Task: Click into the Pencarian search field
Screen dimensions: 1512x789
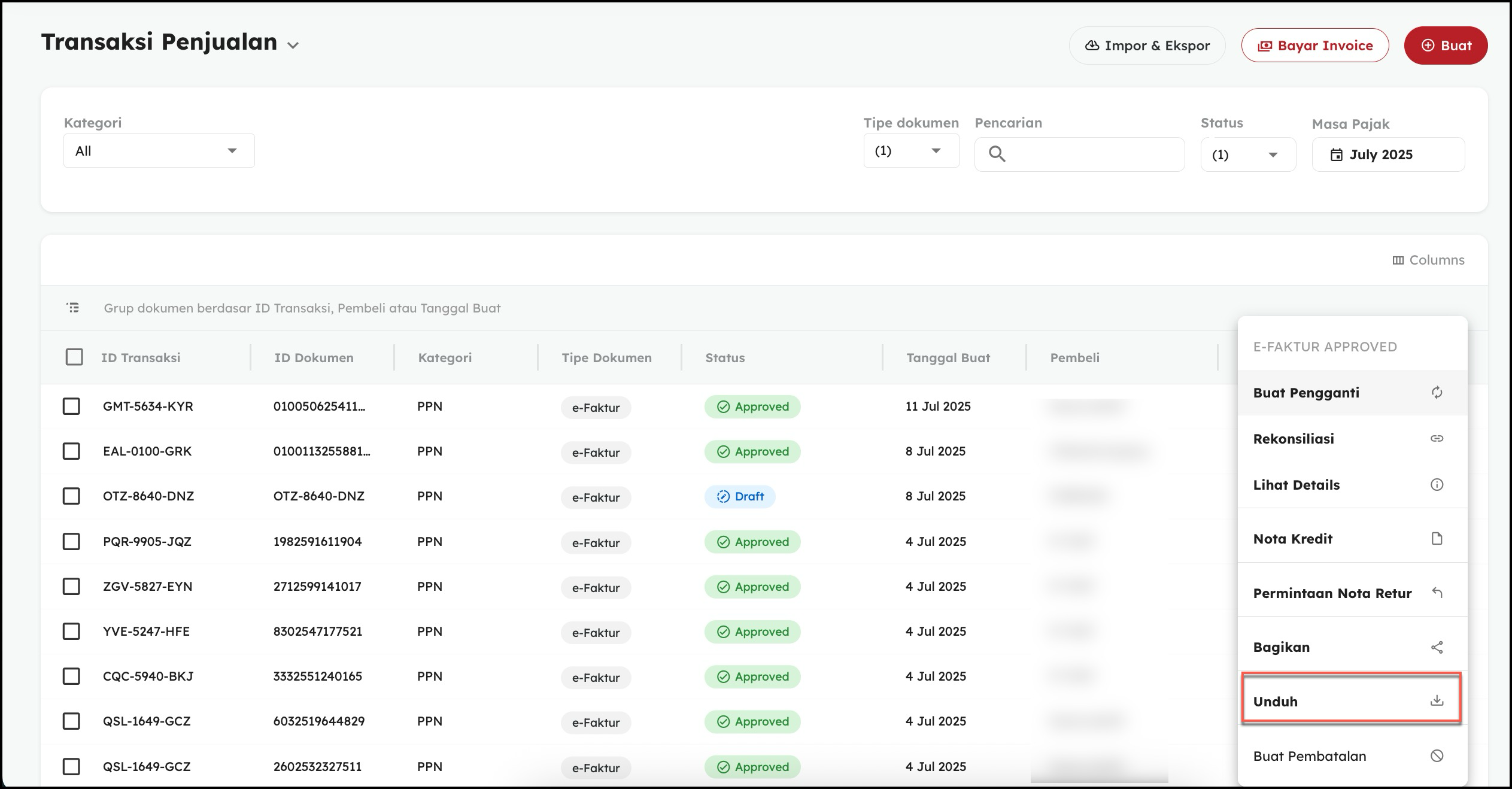Action: [x=1092, y=154]
